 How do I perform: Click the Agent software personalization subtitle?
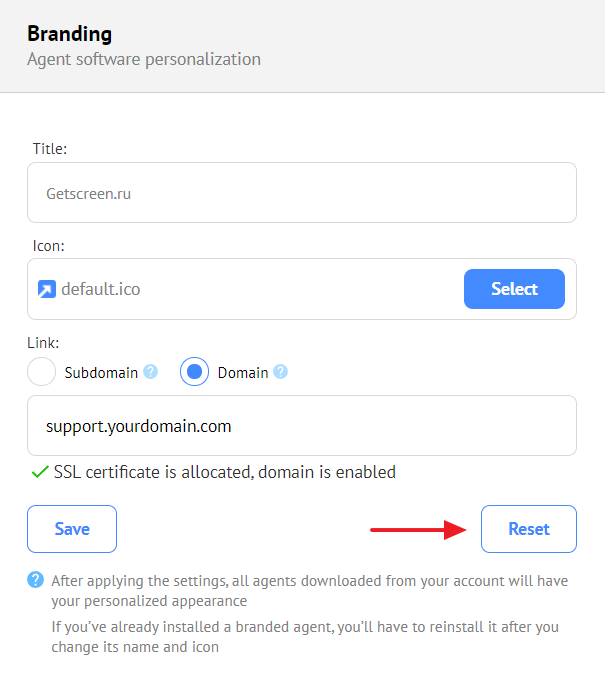click(x=144, y=60)
